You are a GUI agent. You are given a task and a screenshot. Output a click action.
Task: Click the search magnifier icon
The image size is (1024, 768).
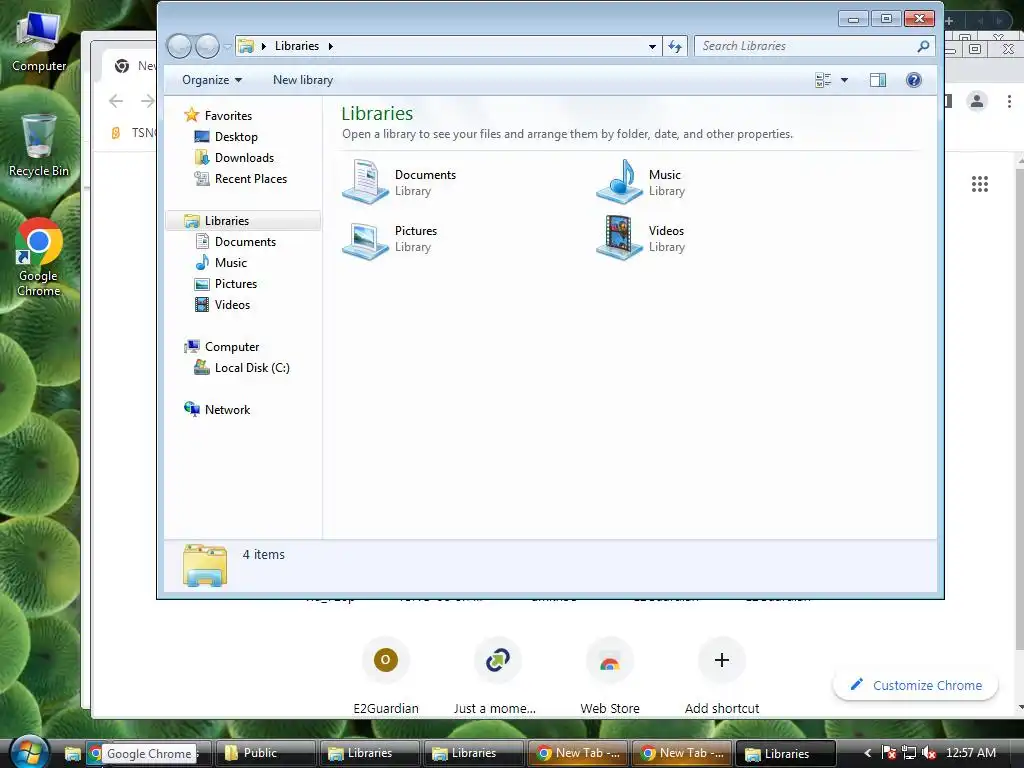tap(923, 46)
